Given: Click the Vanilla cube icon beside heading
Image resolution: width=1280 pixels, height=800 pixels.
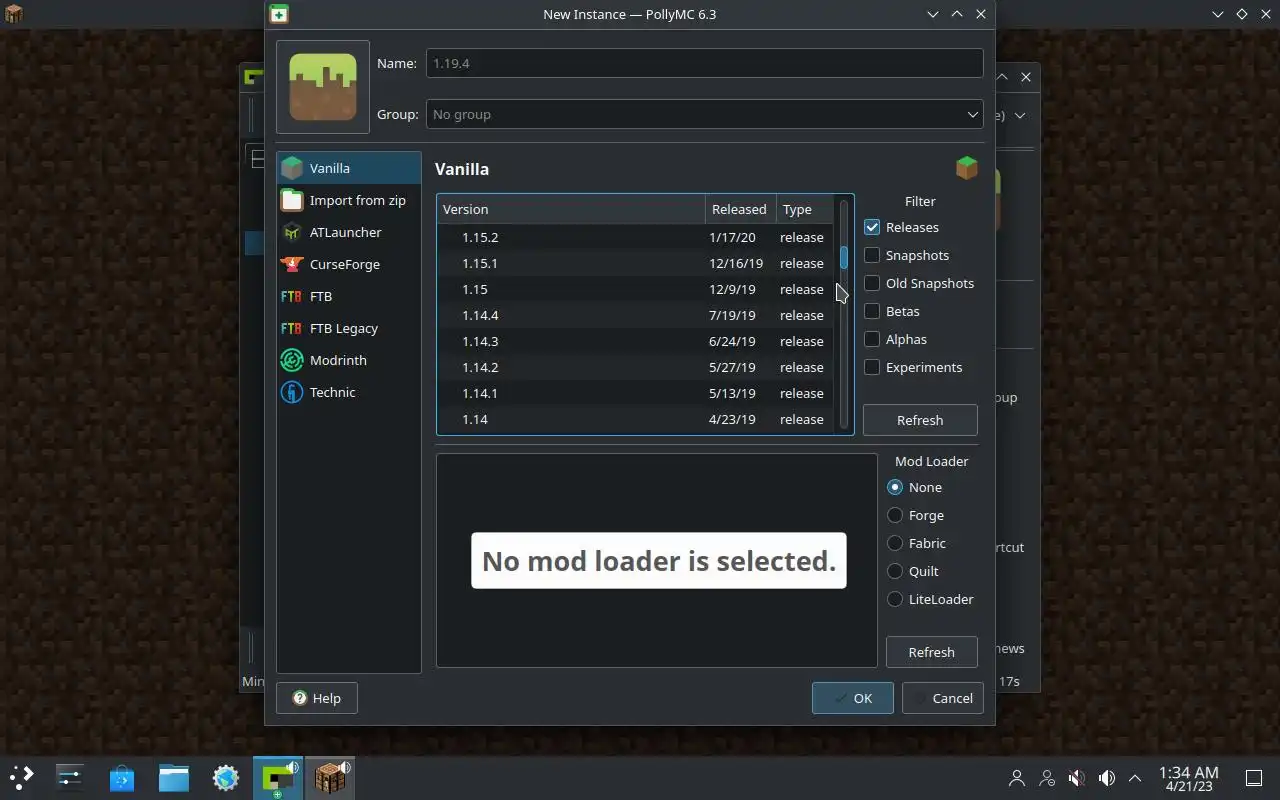Looking at the screenshot, I should click(x=966, y=168).
